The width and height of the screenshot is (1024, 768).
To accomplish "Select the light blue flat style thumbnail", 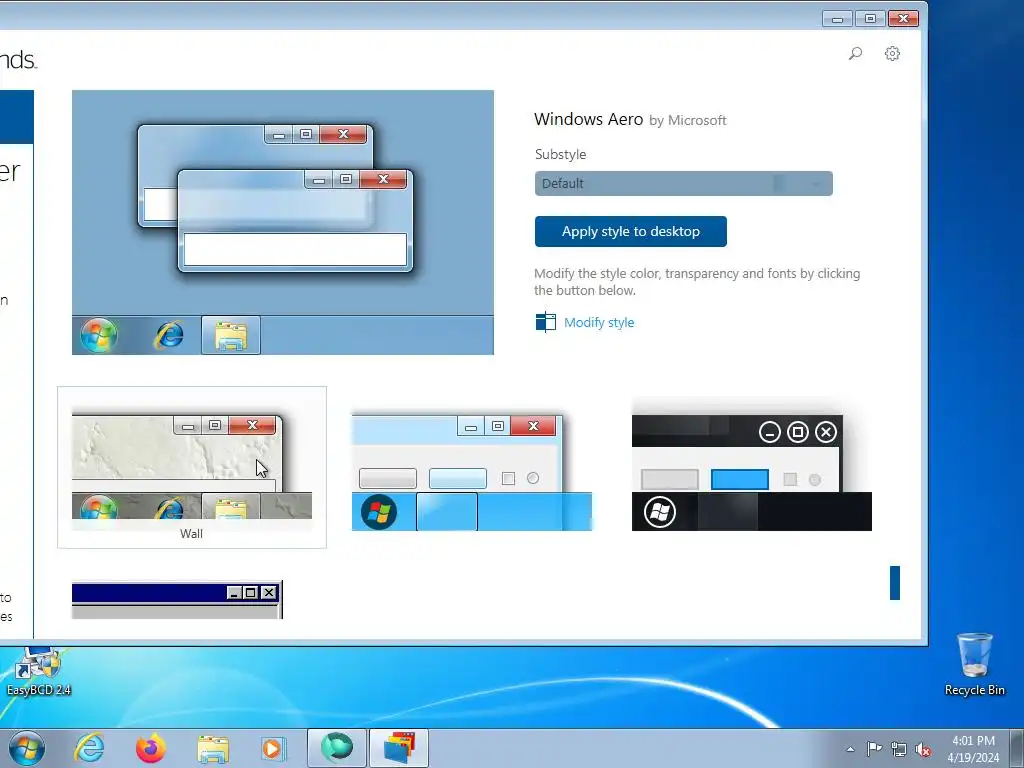I will pos(472,472).
